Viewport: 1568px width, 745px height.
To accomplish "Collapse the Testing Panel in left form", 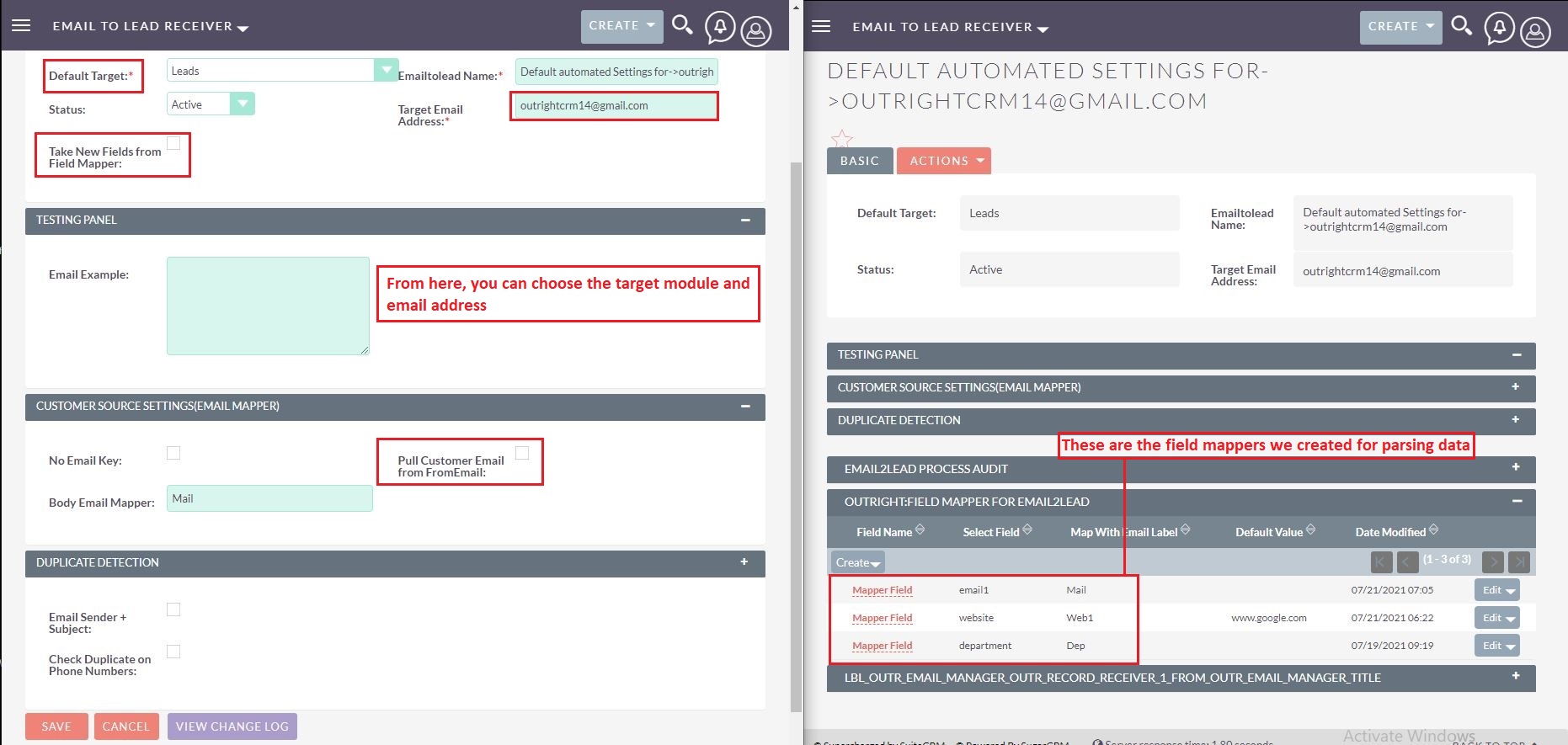I will pyautogui.click(x=744, y=221).
